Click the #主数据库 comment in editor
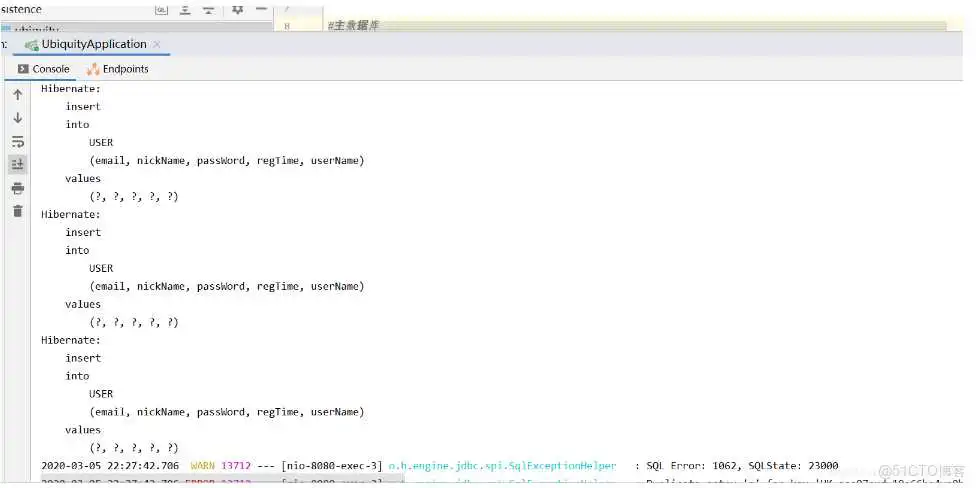This screenshot has width=976, height=488. point(353,26)
